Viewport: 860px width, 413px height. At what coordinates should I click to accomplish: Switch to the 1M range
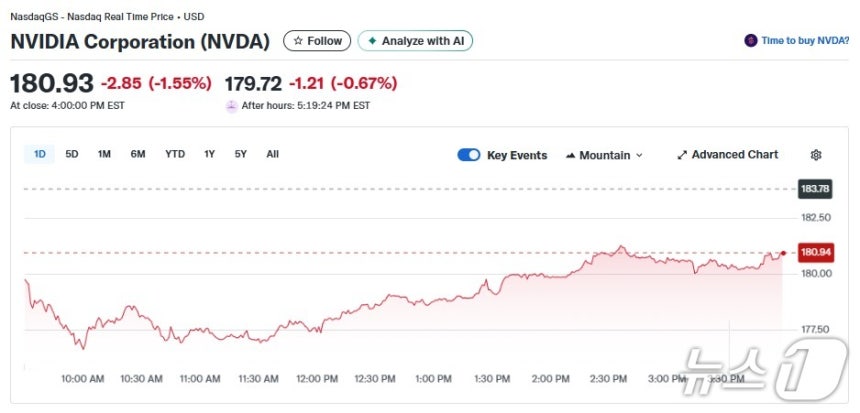click(x=104, y=154)
